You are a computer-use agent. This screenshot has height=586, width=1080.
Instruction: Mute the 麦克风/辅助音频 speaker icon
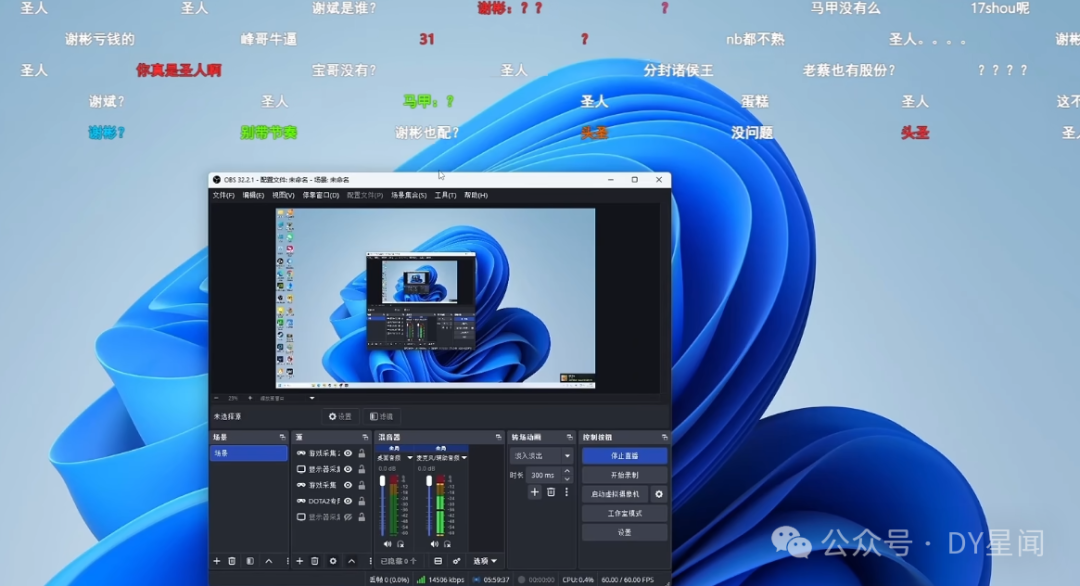434,544
